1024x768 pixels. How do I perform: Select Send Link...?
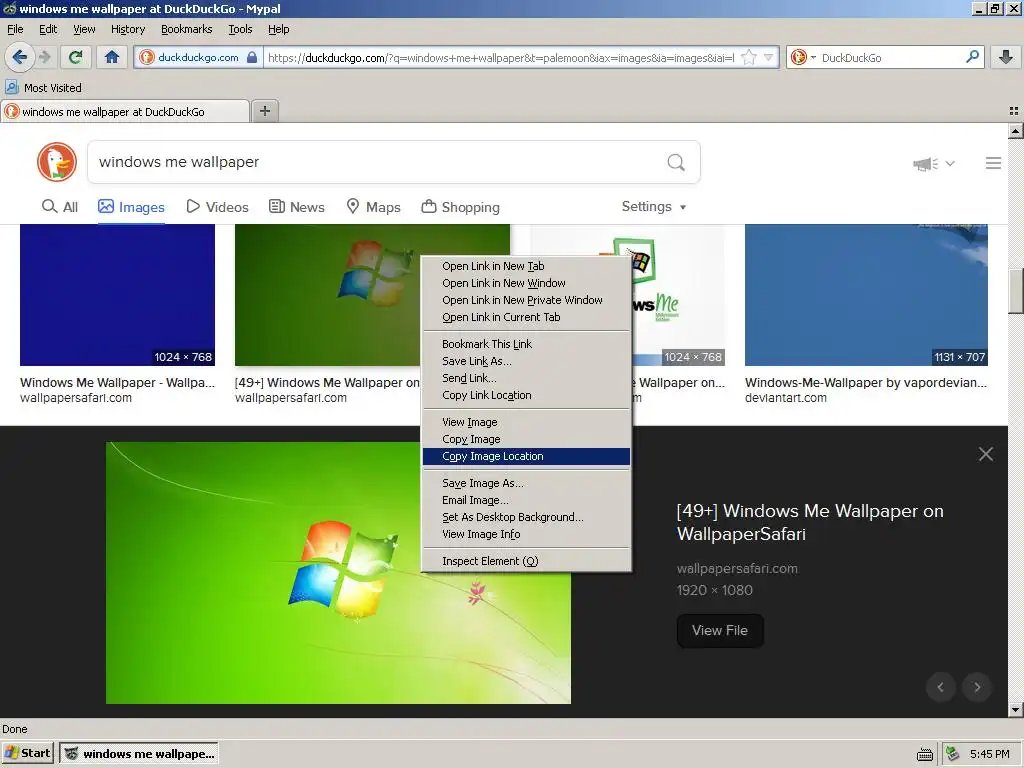click(x=526, y=377)
